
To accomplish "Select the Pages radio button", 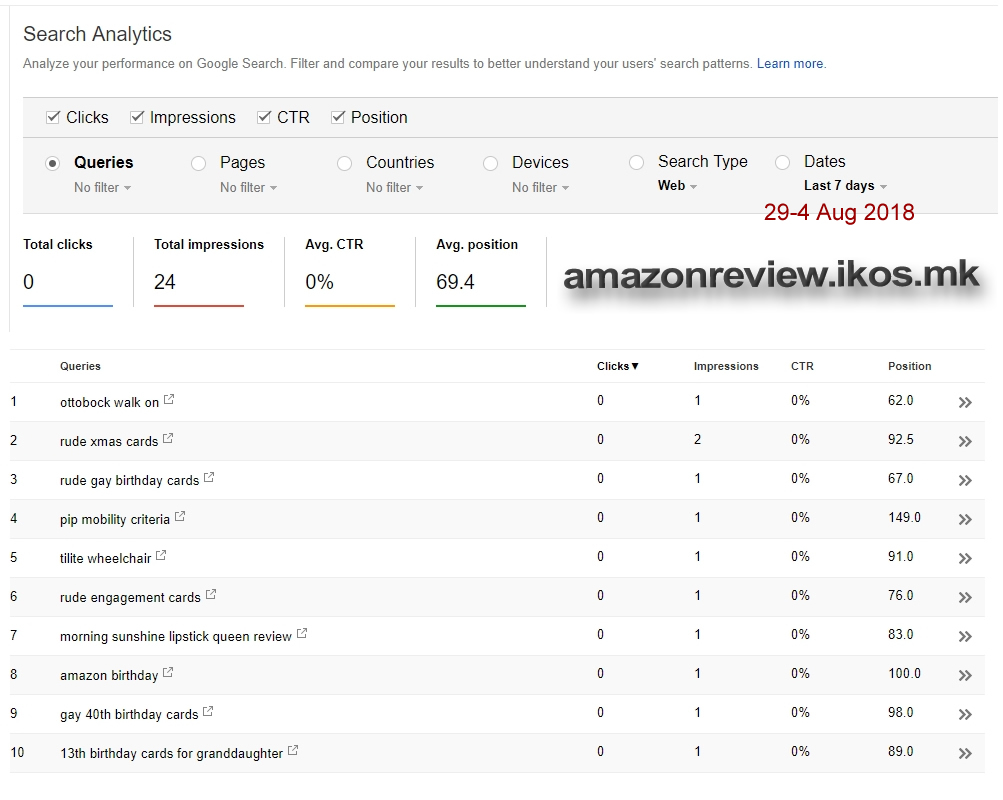I will click(199, 163).
